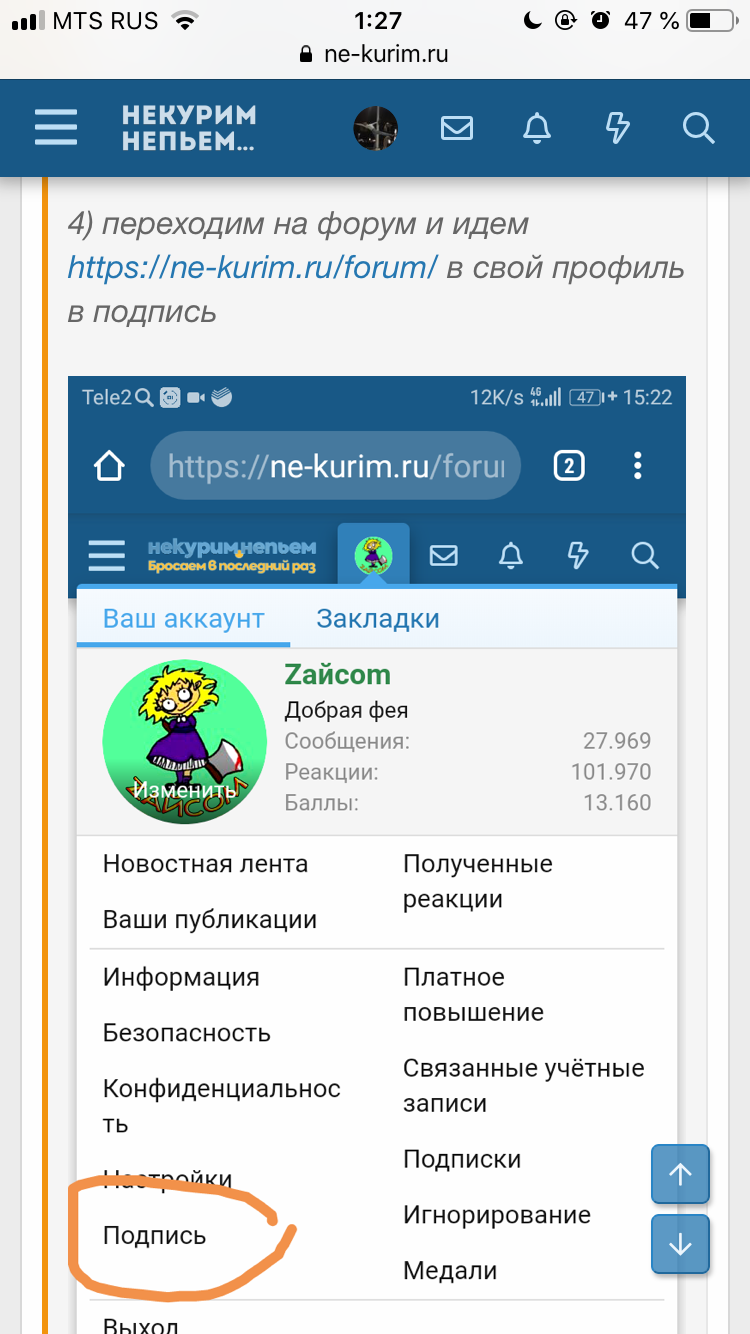Tap the circled Подпись item in image
Image resolution: width=750 pixels, height=1334 pixels.
click(154, 1235)
